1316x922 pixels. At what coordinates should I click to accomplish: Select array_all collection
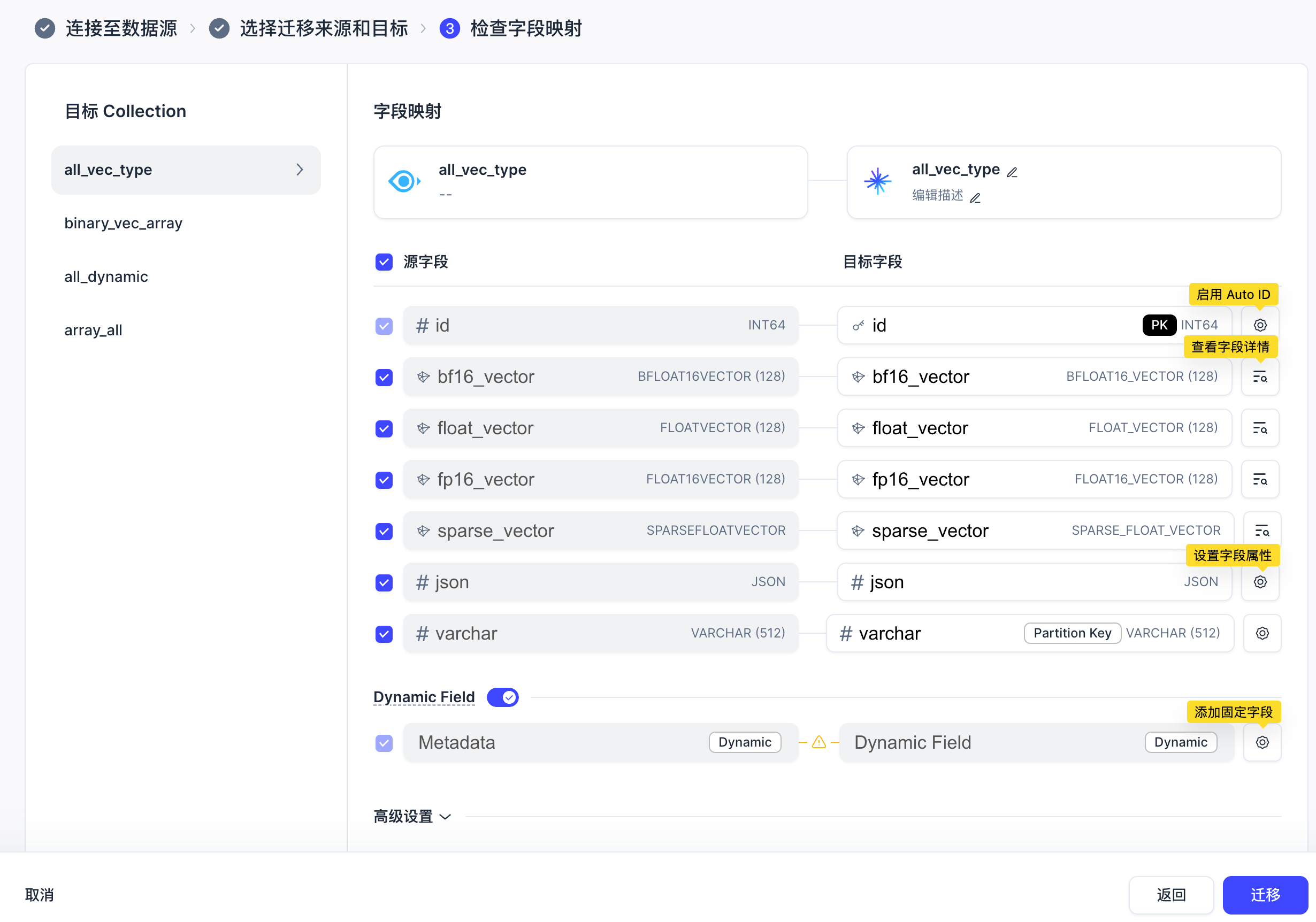click(93, 329)
